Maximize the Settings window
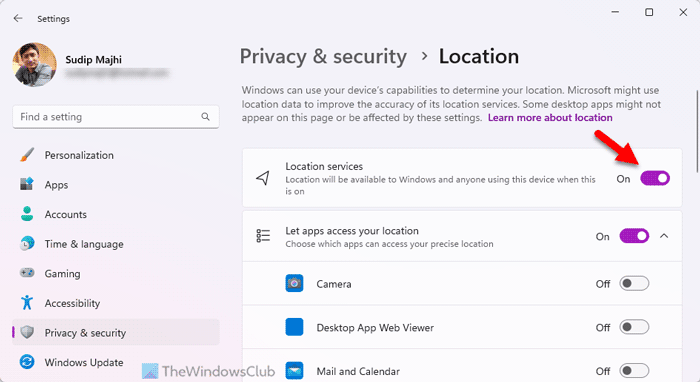This screenshot has height=382, width=700. tap(649, 12)
